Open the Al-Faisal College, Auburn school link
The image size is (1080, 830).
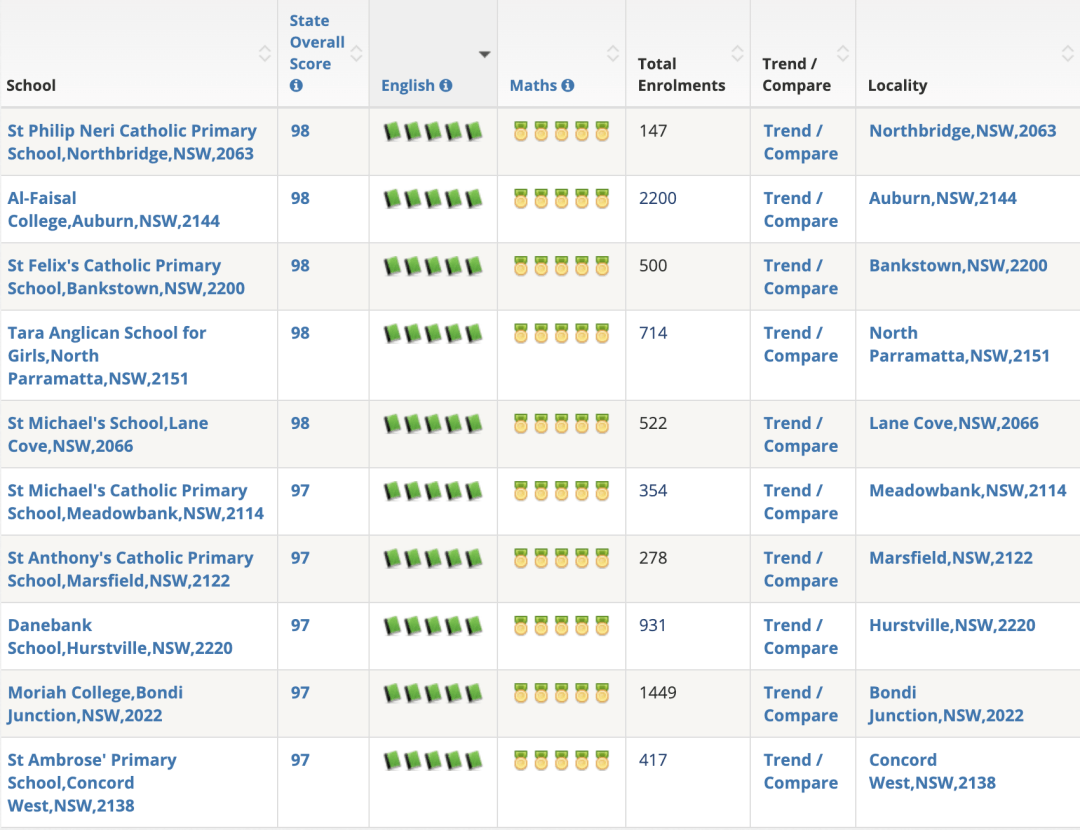click(113, 209)
